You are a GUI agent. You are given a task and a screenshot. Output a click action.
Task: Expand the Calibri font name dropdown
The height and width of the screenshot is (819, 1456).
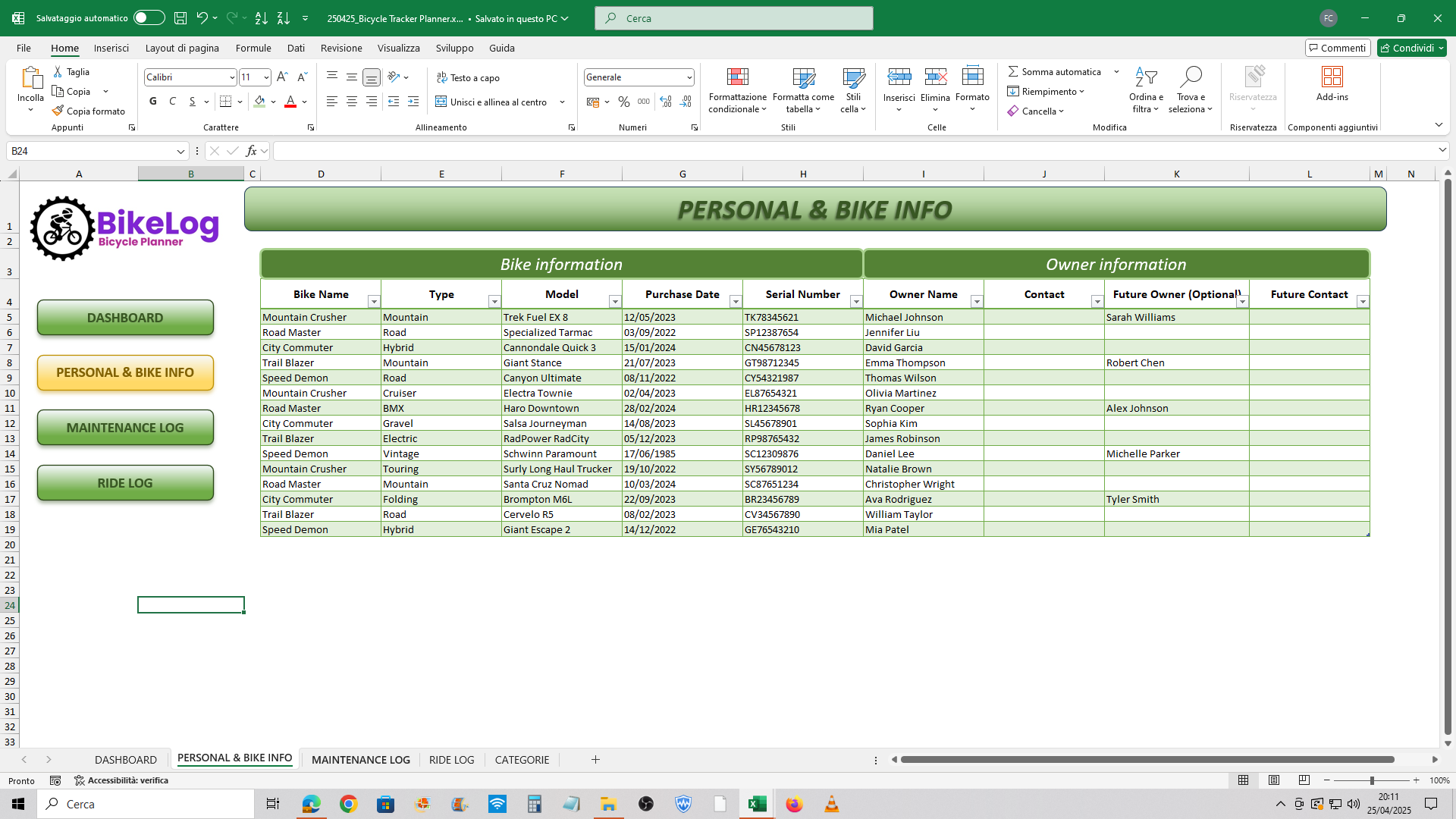(232, 77)
